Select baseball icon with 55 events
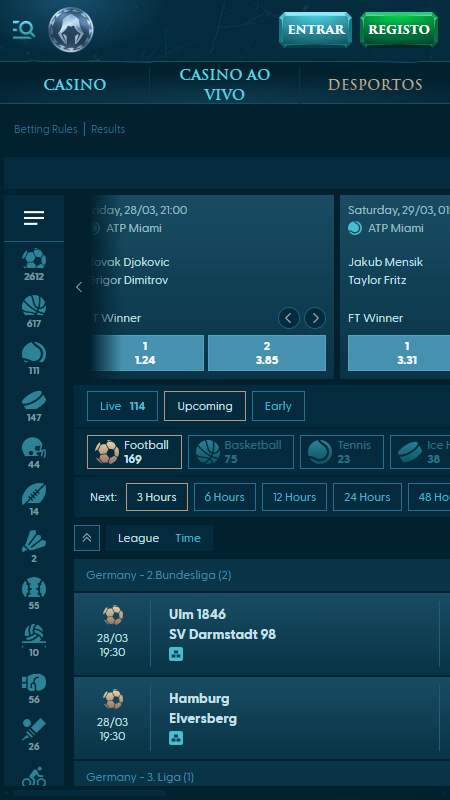450x800 pixels. point(34,594)
